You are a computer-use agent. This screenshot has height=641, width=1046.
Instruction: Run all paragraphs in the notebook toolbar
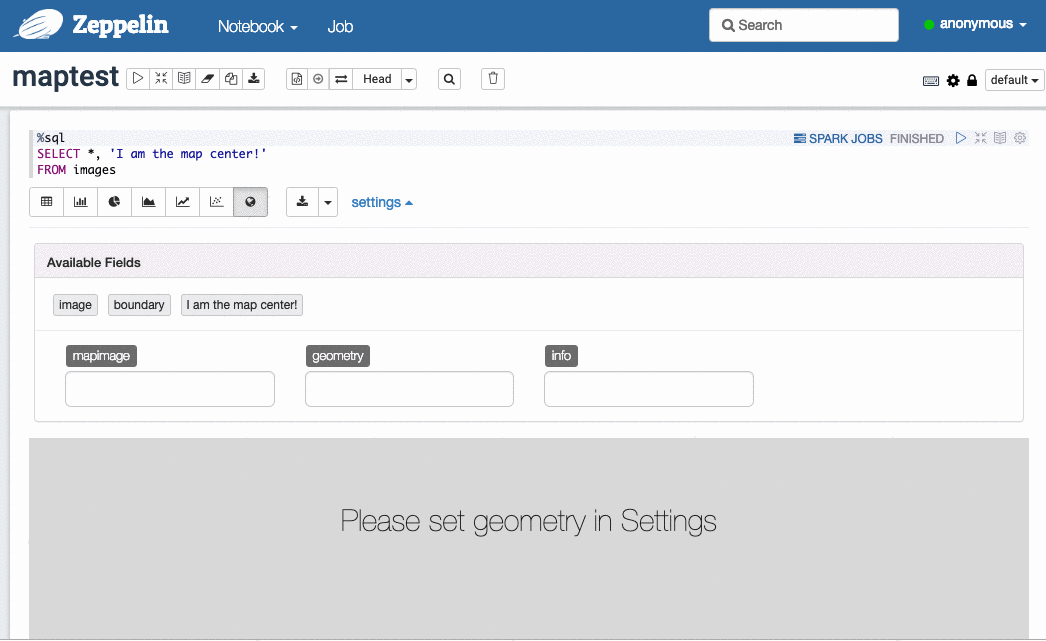click(x=138, y=79)
